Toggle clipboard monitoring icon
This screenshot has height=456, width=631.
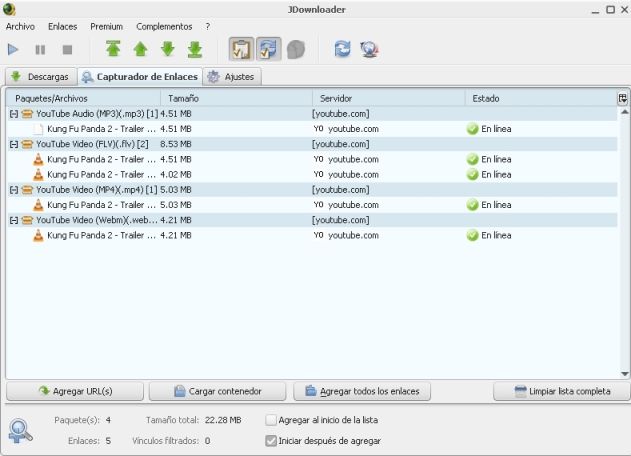241,49
